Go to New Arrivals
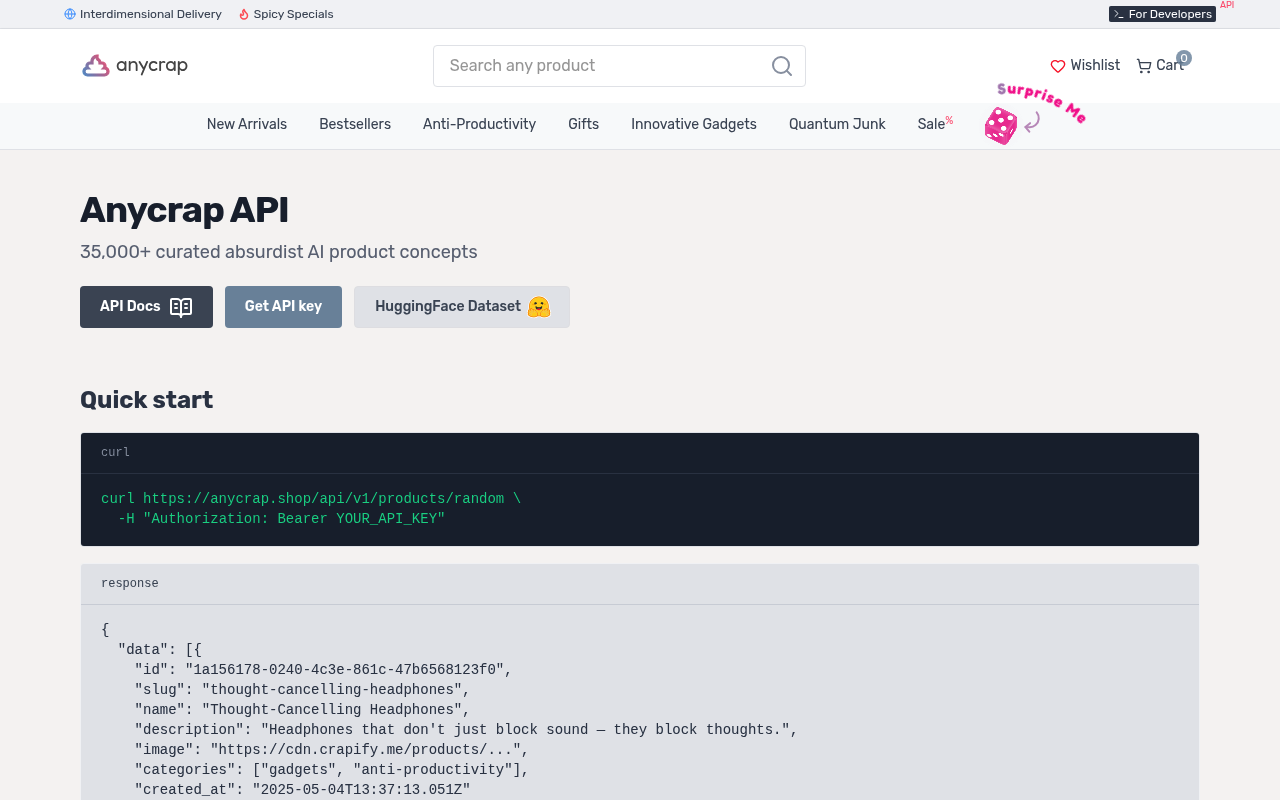 pyautogui.click(x=247, y=124)
